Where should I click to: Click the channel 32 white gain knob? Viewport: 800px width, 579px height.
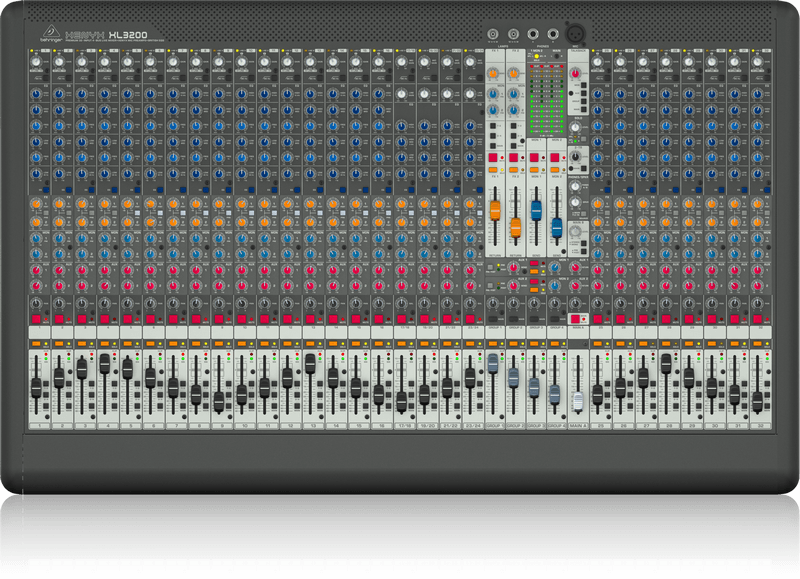tap(757, 62)
